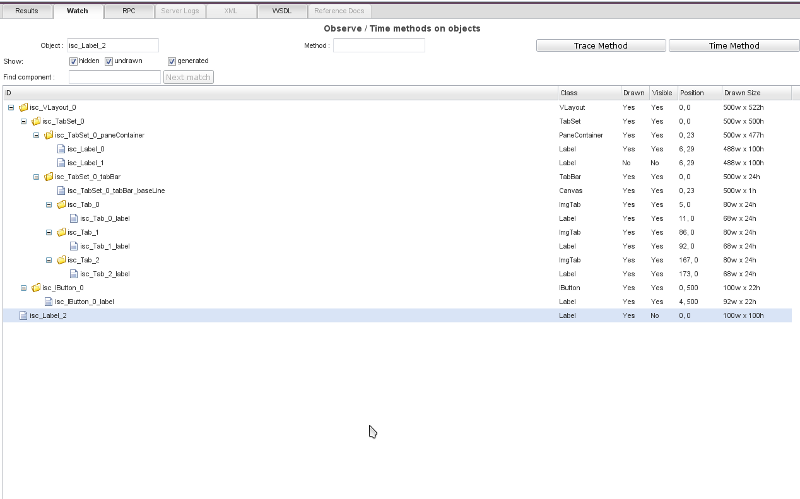Collapse the isc_TabSet_0_paneContainer tree node
Image resolution: width=800 pixels, height=499 pixels.
pos(35,135)
